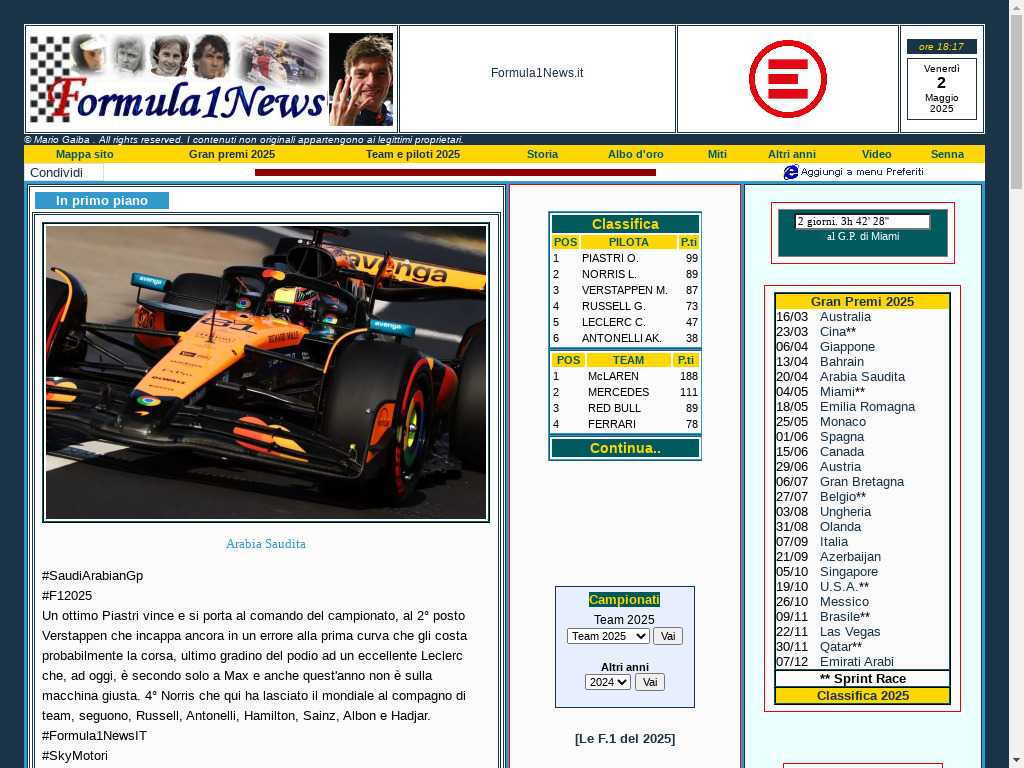Open the Las Vegas Grand Prix link
The width and height of the screenshot is (1024, 768).
tap(850, 632)
